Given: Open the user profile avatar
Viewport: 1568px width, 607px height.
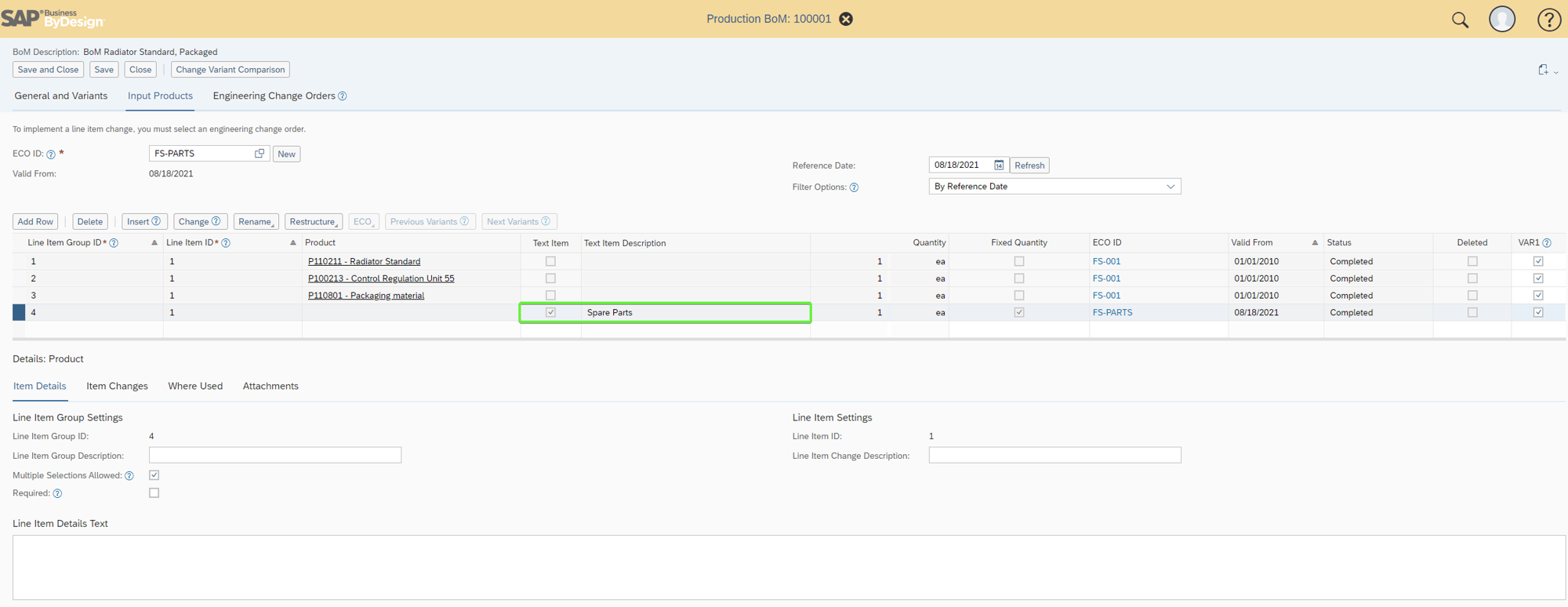Looking at the screenshot, I should click(x=1501, y=20).
